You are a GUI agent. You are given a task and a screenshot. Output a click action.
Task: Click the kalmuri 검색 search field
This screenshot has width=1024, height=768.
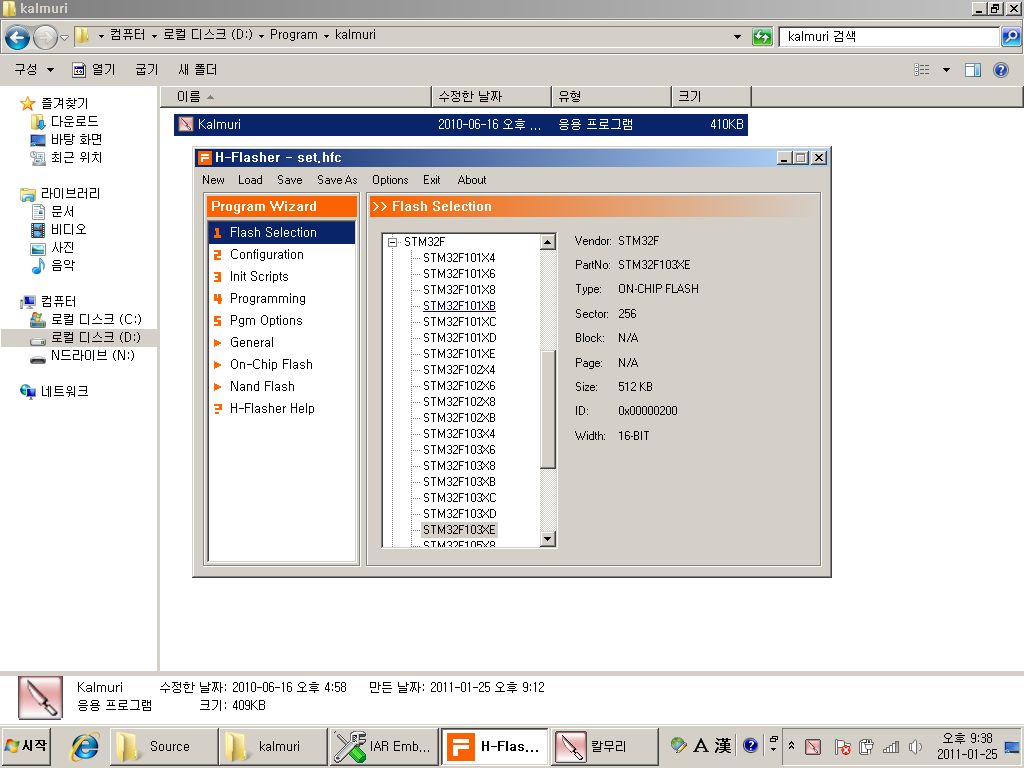(889, 37)
